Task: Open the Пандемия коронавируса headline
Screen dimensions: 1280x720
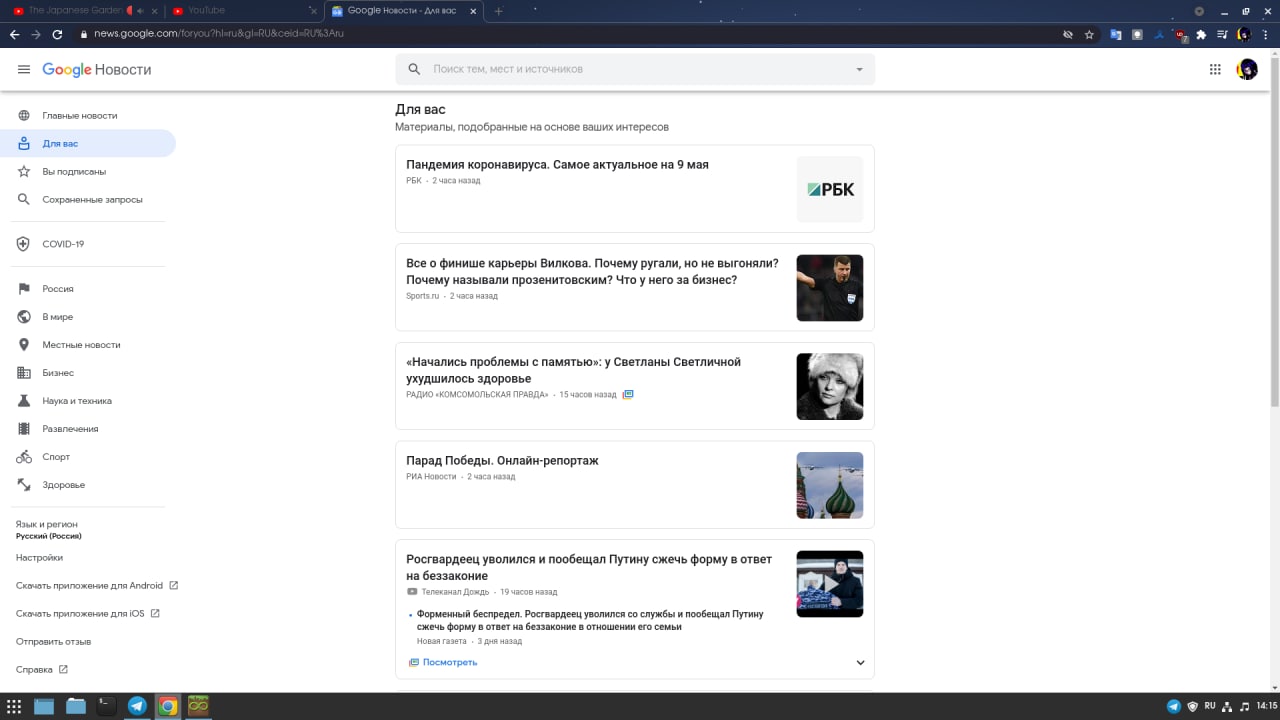Action: coord(557,164)
